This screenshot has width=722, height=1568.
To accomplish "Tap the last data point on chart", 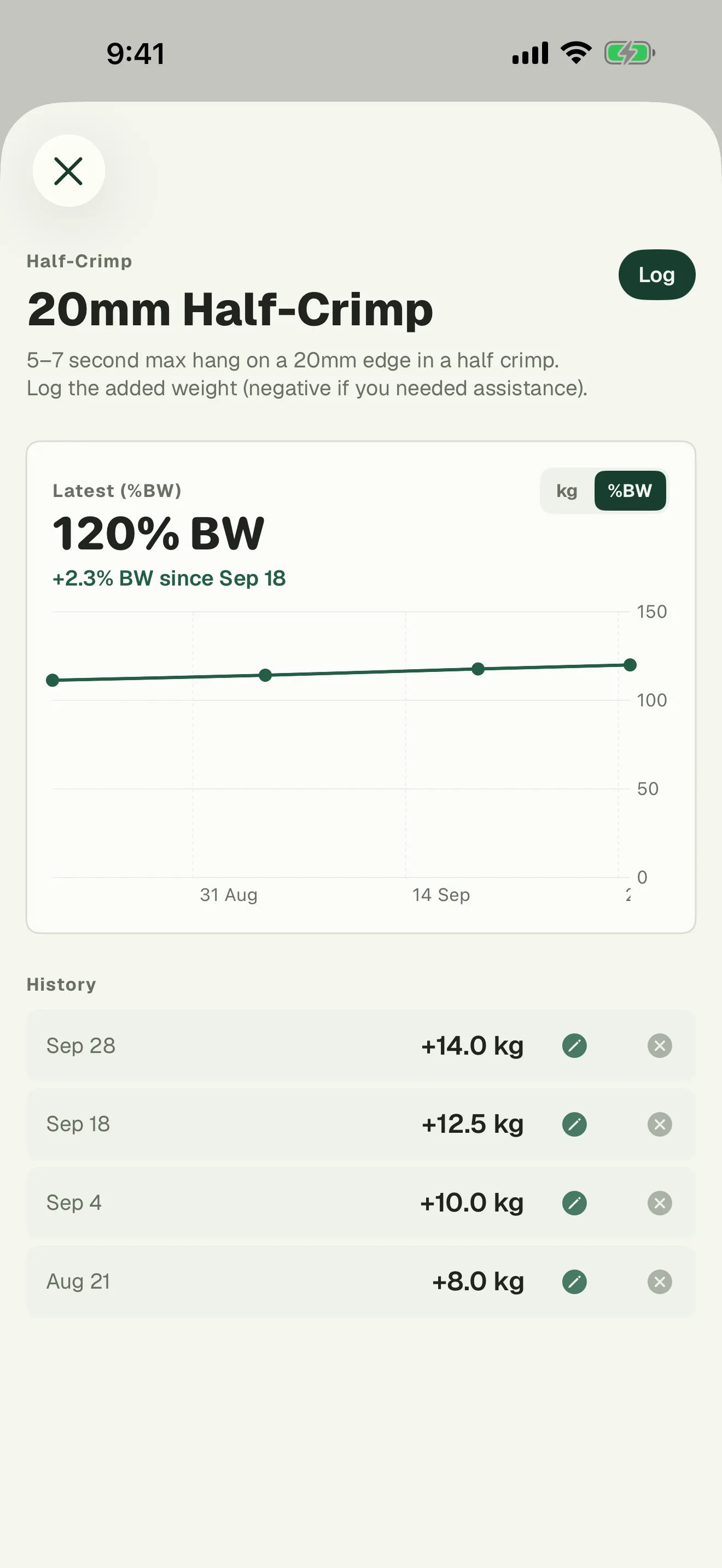I will pos(630,665).
